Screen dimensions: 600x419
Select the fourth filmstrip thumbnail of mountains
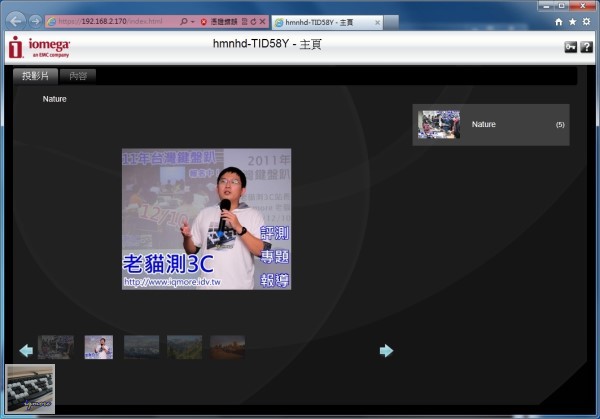184,347
